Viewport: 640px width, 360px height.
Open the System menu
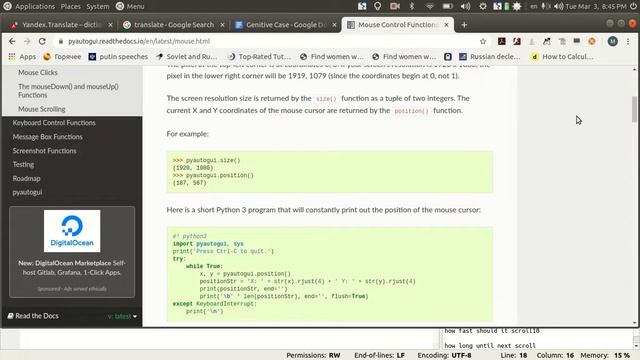coord(98,6)
